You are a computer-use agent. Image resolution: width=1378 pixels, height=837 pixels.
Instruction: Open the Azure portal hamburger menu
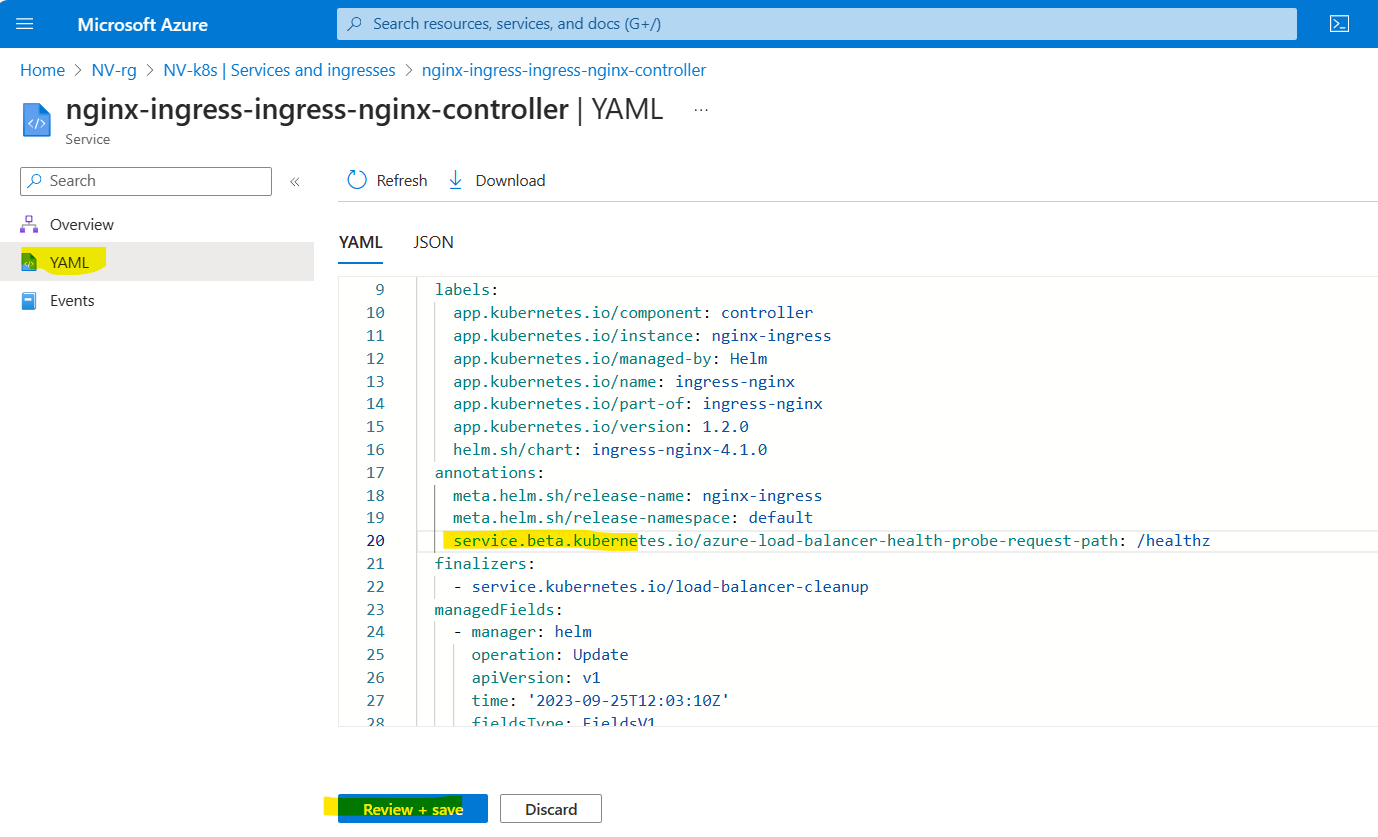pyautogui.click(x=25, y=24)
